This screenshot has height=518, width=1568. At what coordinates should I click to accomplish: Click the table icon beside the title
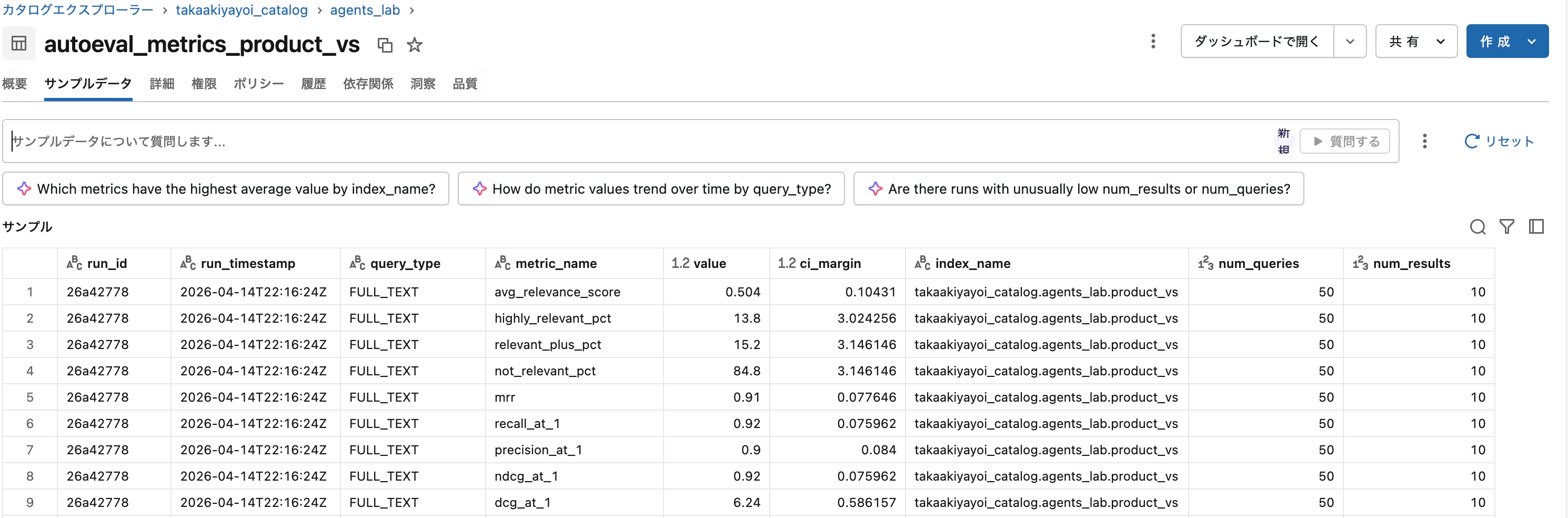coord(18,43)
